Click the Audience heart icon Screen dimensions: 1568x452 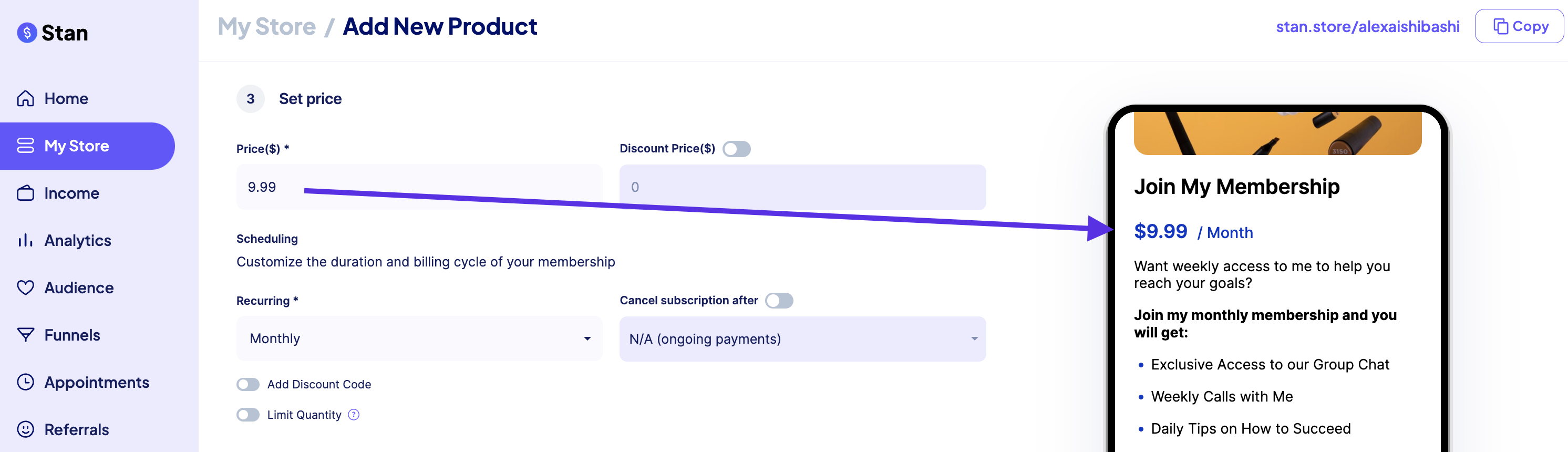pos(25,287)
